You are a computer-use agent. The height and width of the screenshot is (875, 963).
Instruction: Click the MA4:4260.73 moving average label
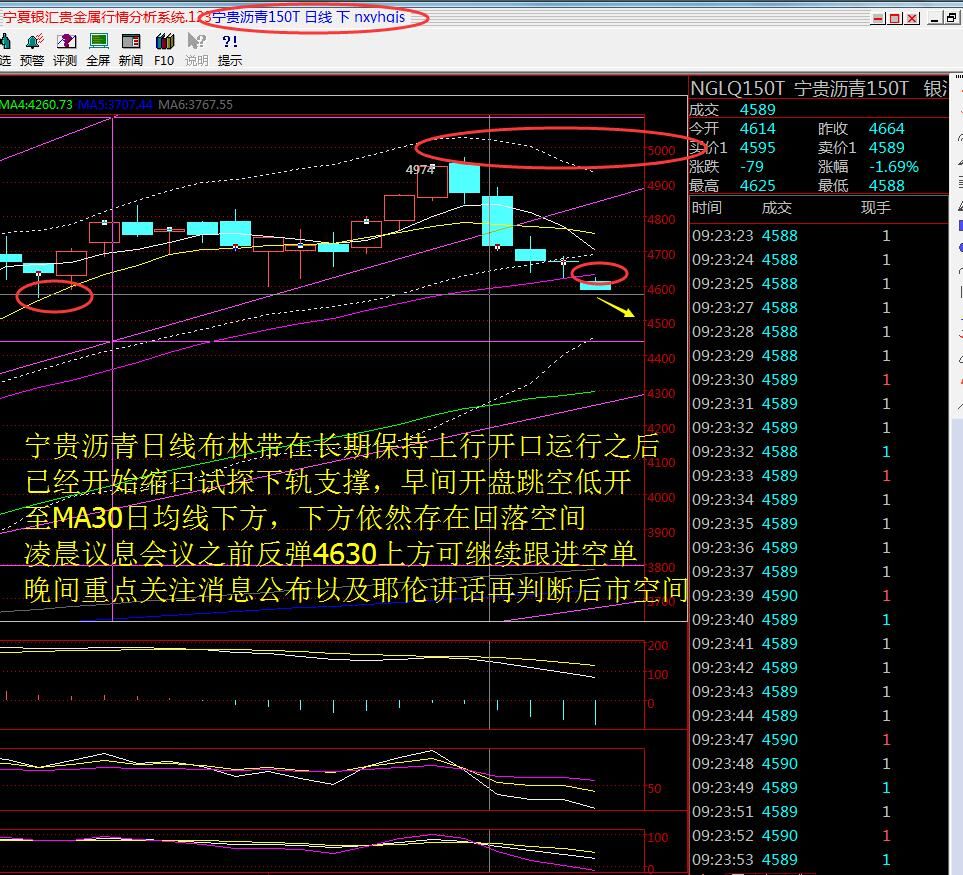[x=37, y=105]
